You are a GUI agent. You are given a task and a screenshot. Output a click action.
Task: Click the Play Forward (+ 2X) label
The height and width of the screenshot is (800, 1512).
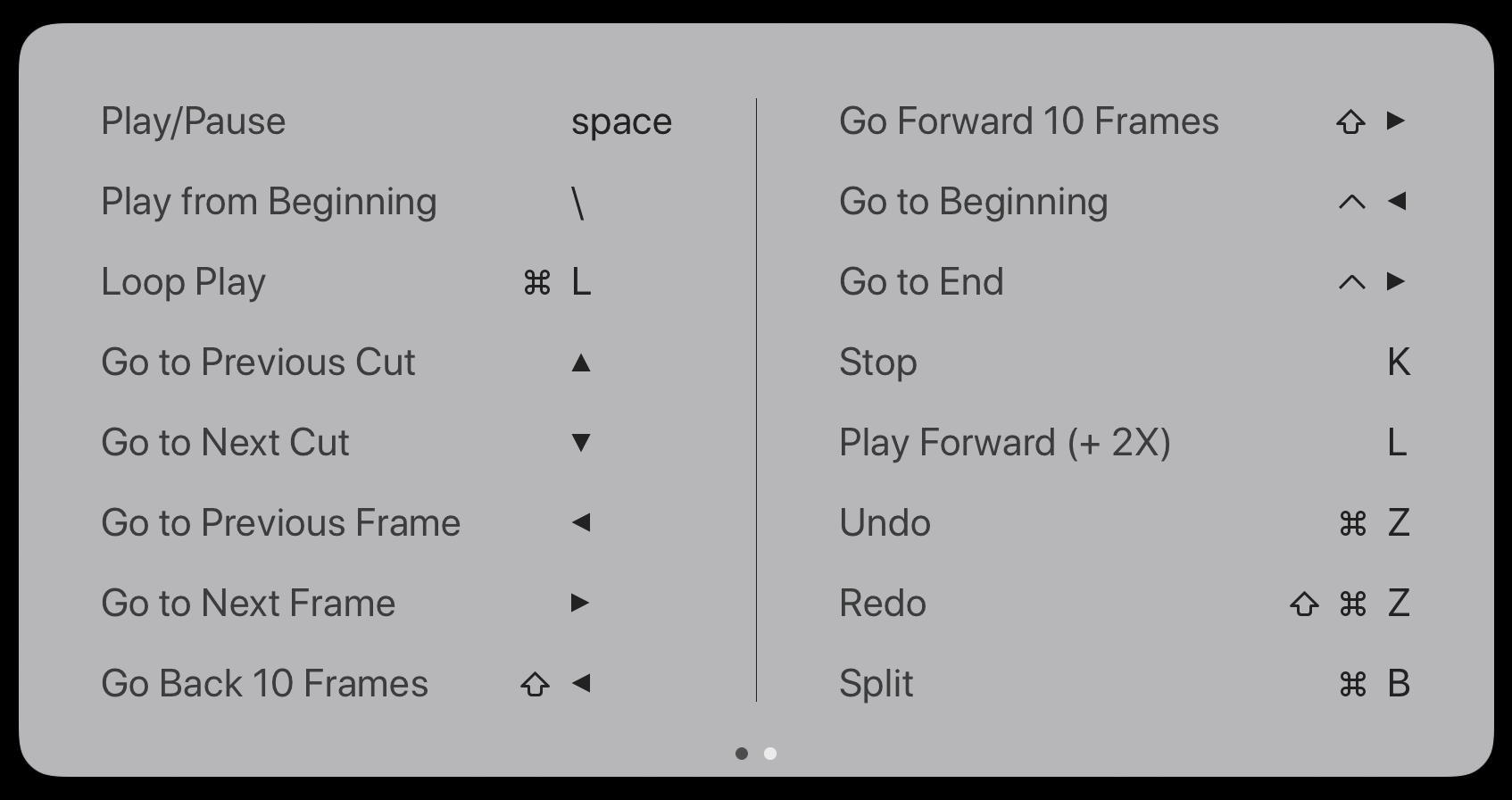pos(1005,443)
